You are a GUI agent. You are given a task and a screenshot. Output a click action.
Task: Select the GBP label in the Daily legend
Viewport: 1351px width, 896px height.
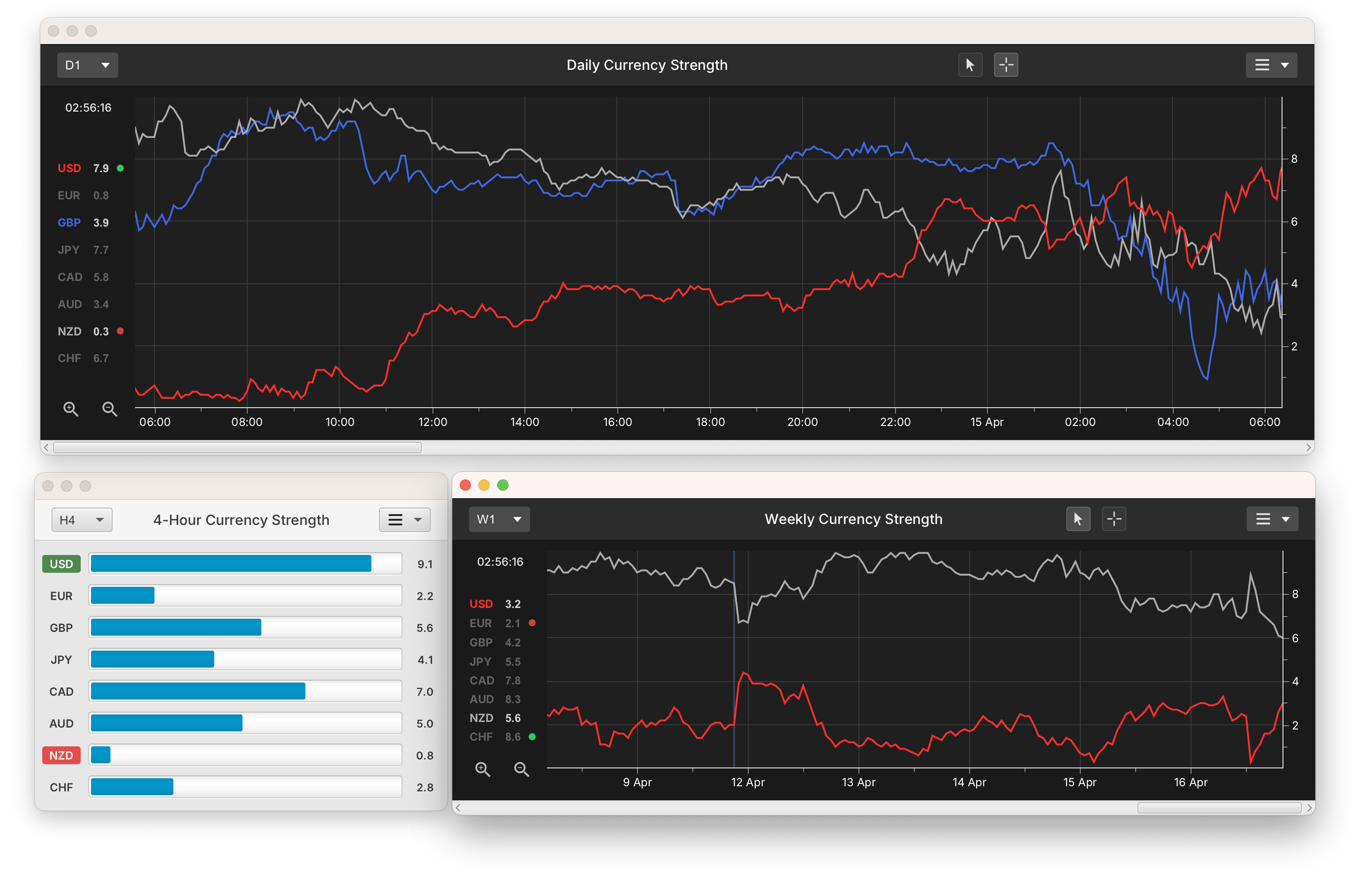click(x=68, y=222)
